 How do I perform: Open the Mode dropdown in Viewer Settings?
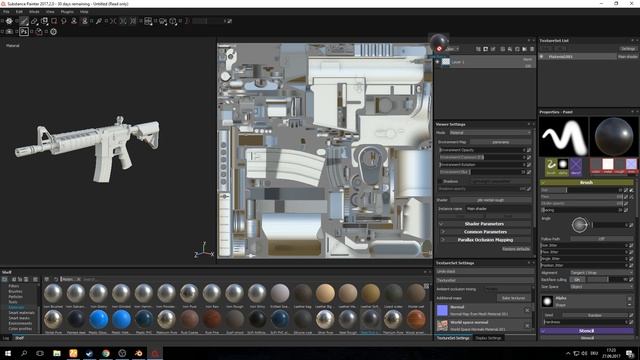(x=490, y=133)
